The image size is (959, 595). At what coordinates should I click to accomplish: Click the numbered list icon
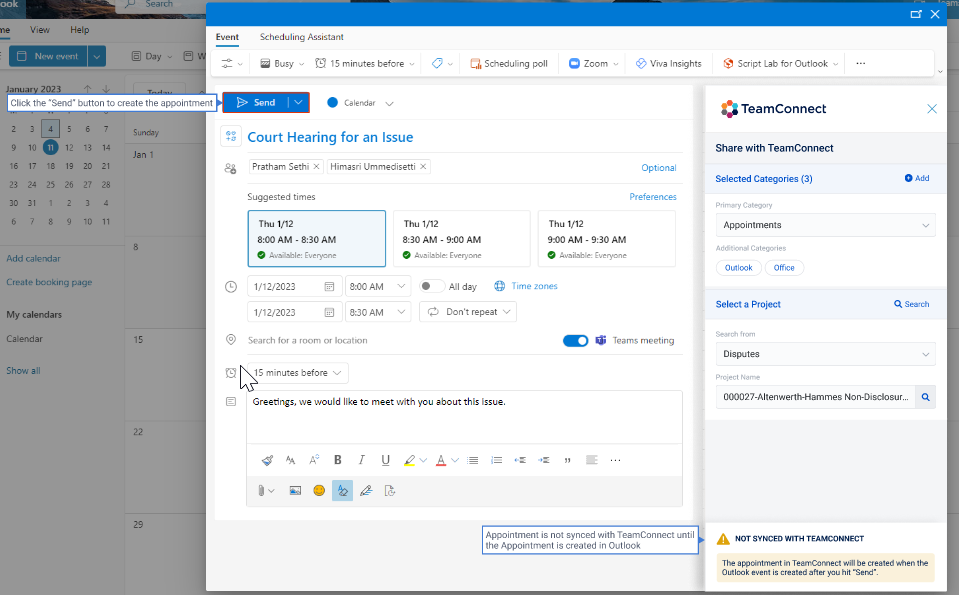point(497,460)
